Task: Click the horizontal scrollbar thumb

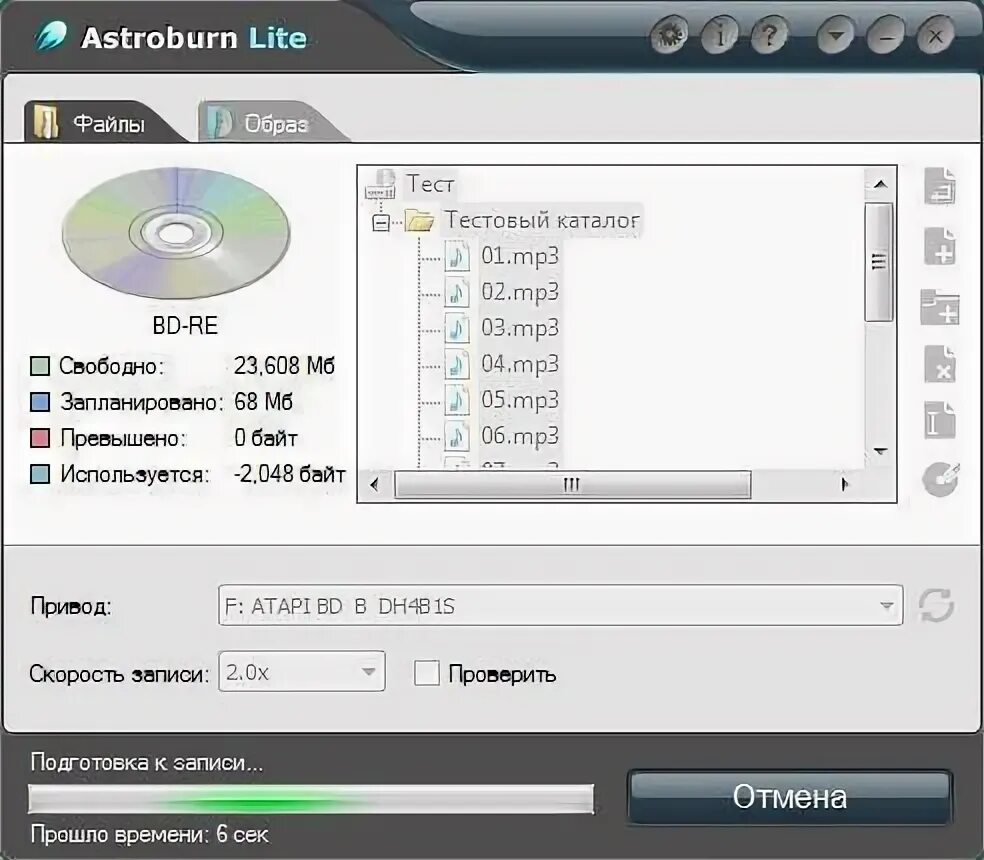Action: pos(572,485)
